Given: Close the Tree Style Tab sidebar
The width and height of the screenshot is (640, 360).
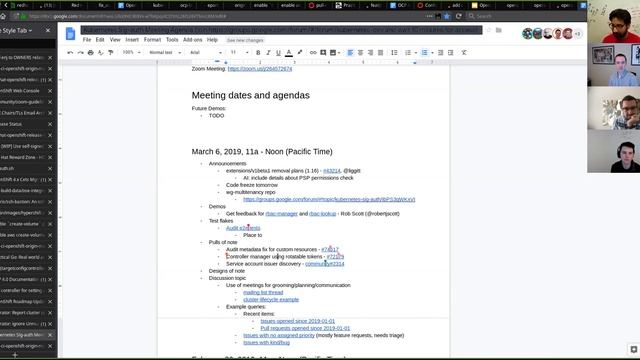Looking at the screenshot, I should (48, 31).
